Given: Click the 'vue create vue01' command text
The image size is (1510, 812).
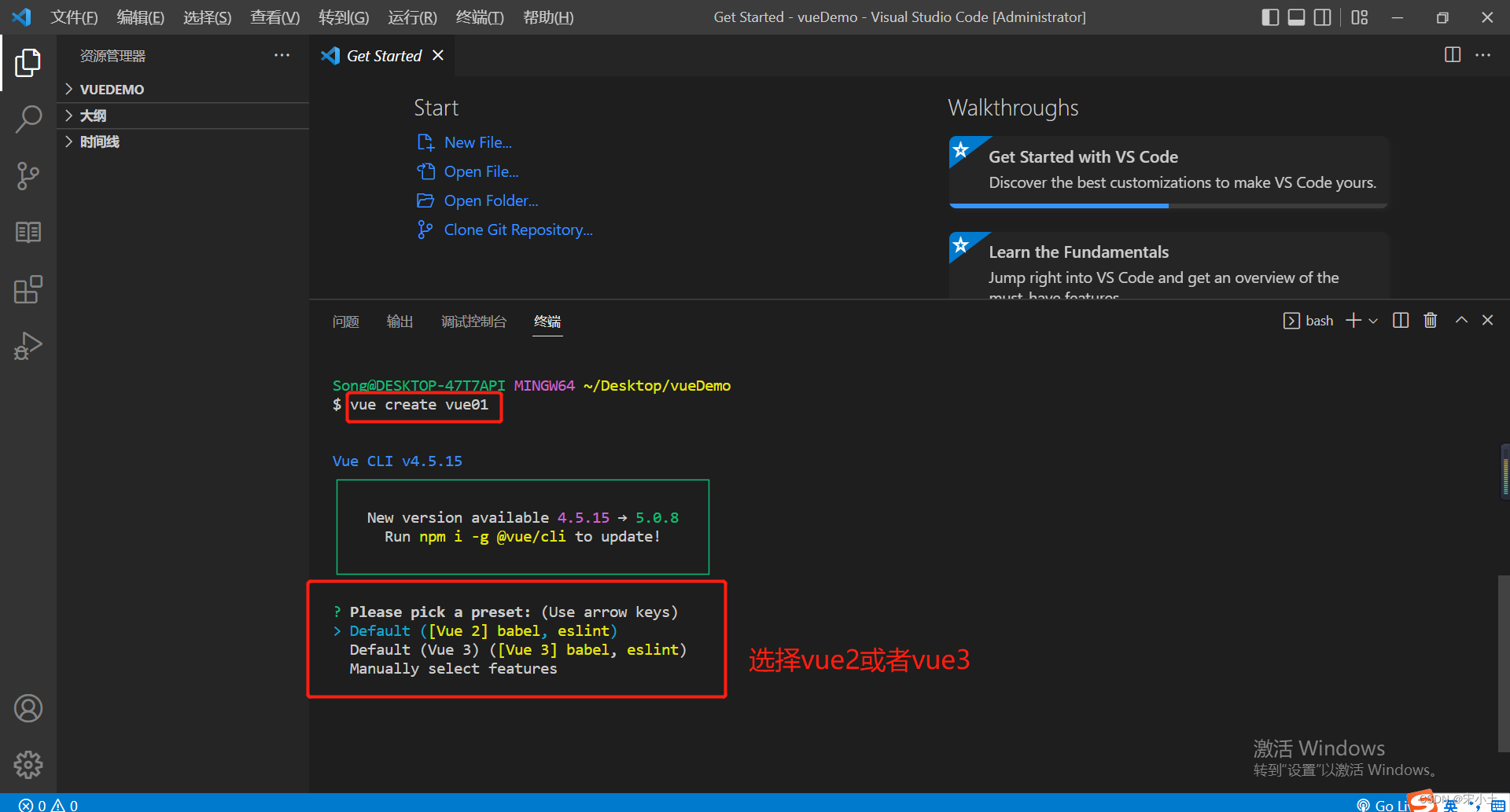Looking at the screenshot, I should (x=419, y=405).
